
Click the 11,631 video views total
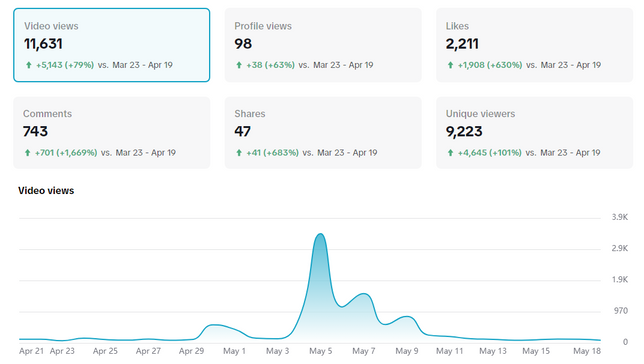43,44
